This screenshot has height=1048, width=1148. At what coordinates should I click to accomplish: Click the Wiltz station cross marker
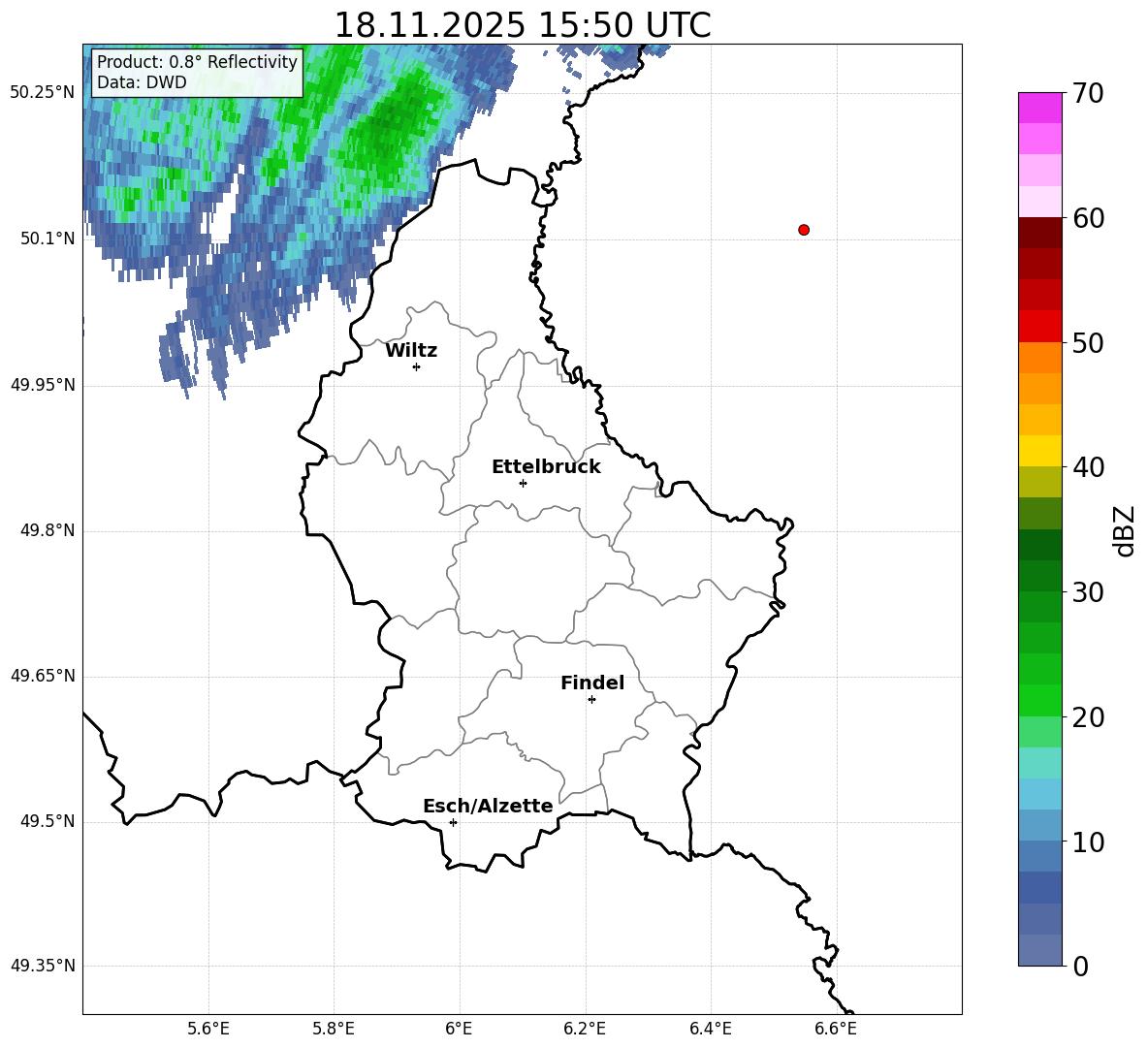(x=416, y=366)
